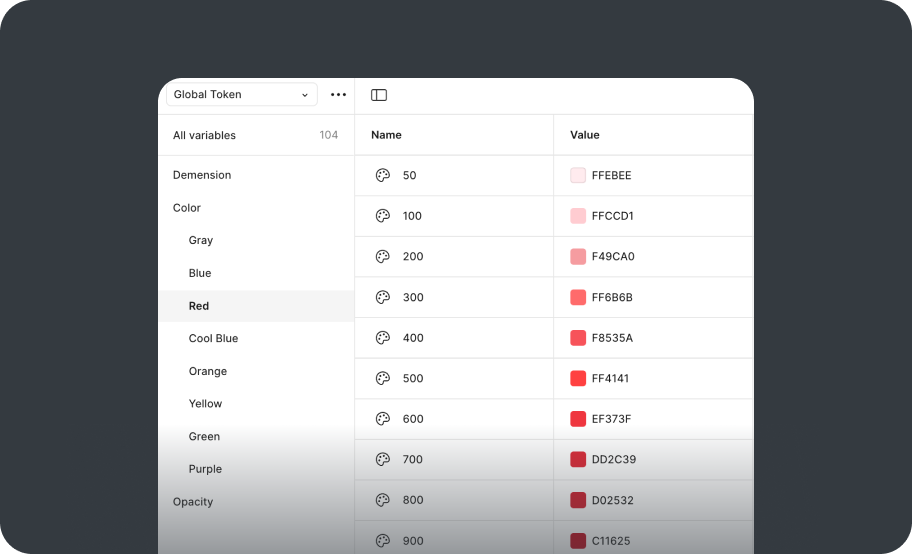Click the variable name 700
This screenshot has width=912, height=554.
click(412, 459)
